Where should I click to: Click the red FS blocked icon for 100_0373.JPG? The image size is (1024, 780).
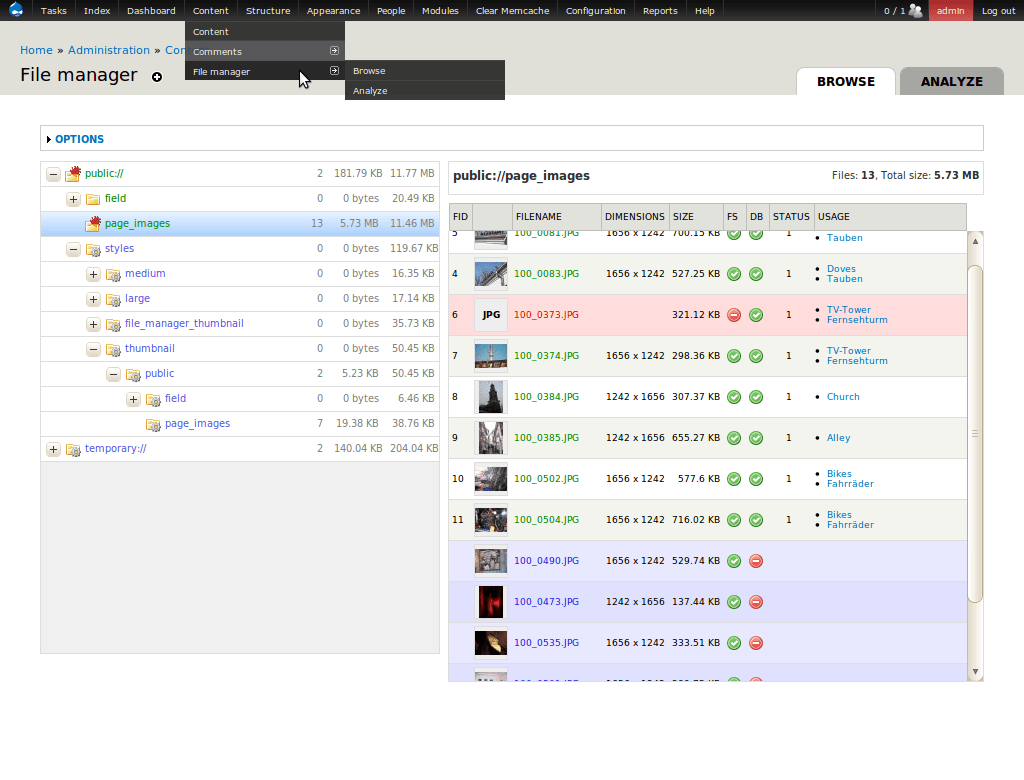click(x=734, y=314)
